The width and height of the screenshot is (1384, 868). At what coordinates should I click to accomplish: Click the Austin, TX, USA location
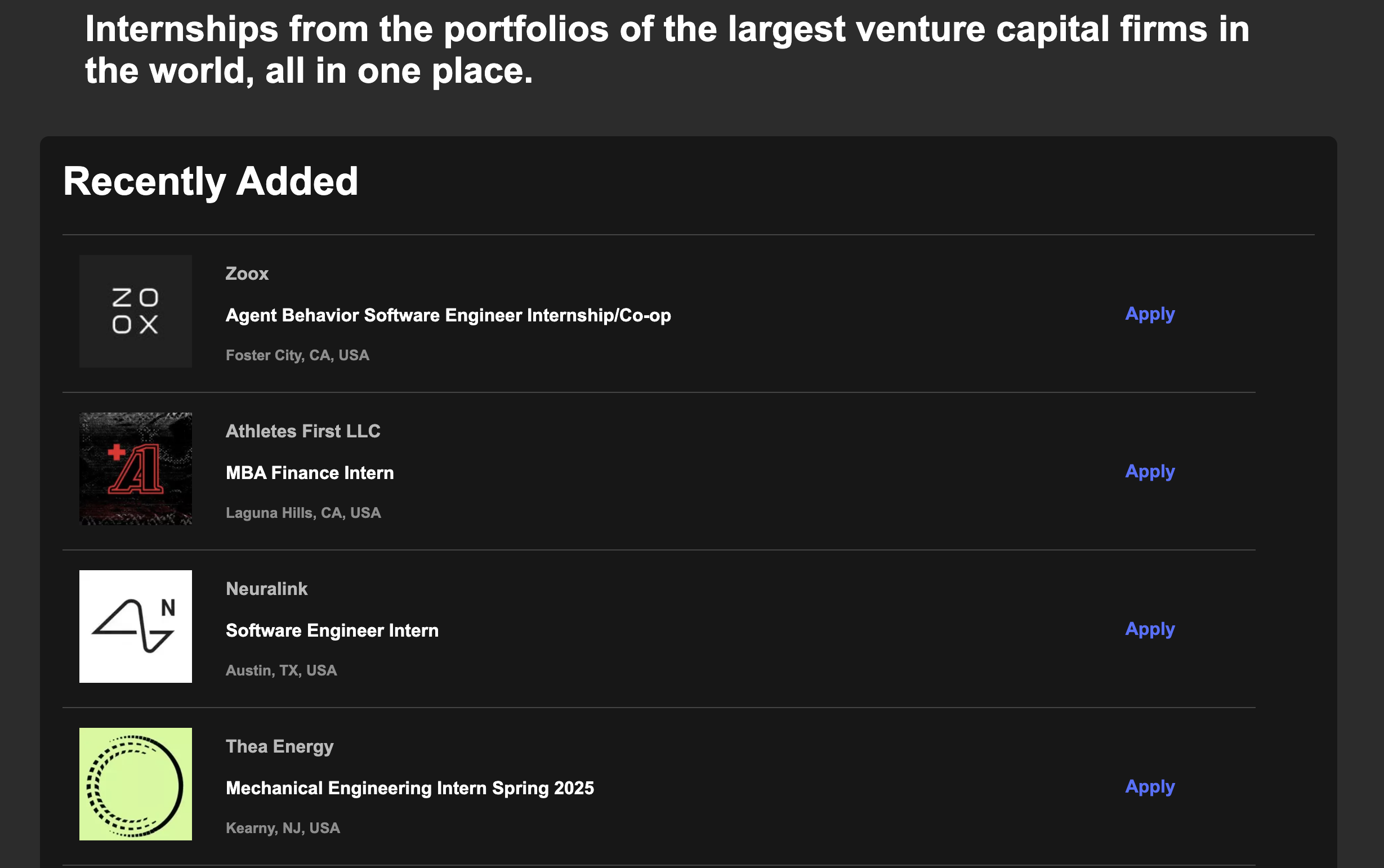pos(282,670)
